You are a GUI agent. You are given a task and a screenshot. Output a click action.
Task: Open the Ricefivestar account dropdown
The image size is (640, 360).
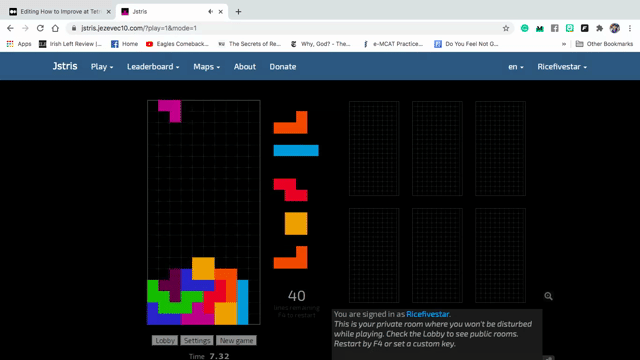562,67
